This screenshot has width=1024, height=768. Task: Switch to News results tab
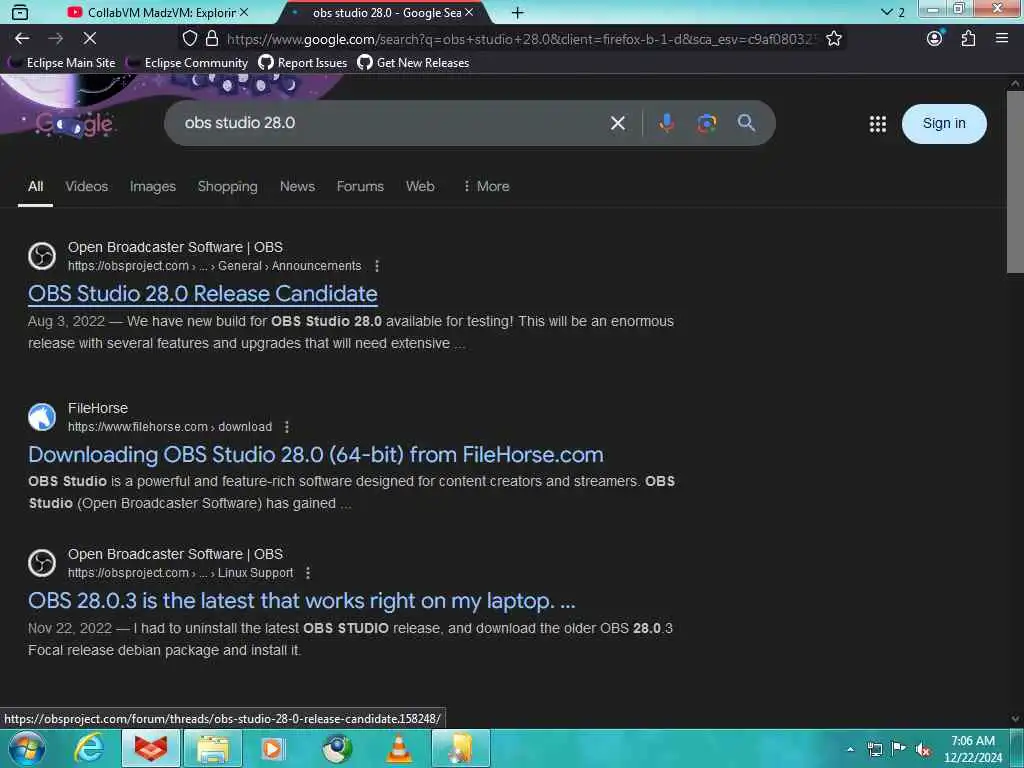[297, 187]
